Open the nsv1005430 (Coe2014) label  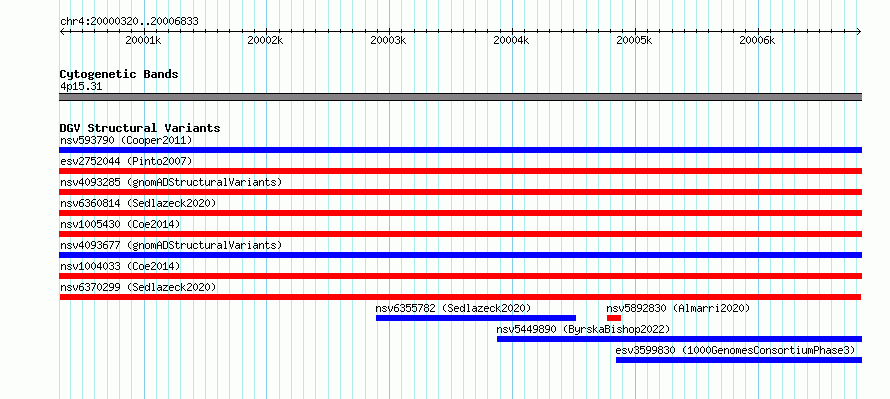pos(120,224)
